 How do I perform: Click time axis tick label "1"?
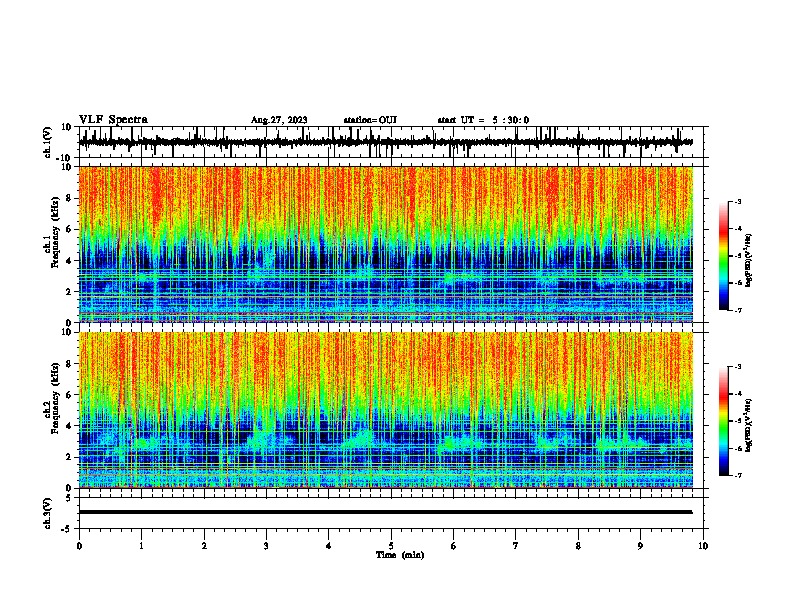pos(141,546)
